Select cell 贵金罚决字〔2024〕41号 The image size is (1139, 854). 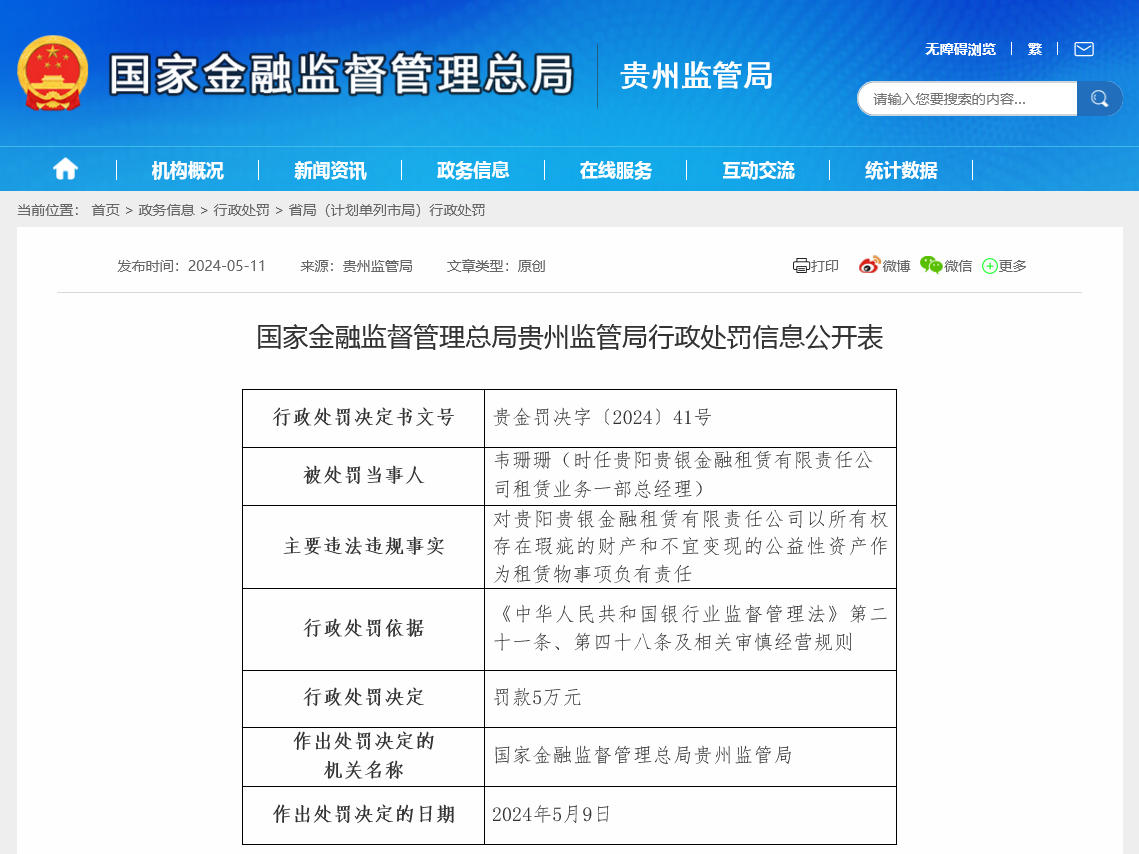click(690, 418)
